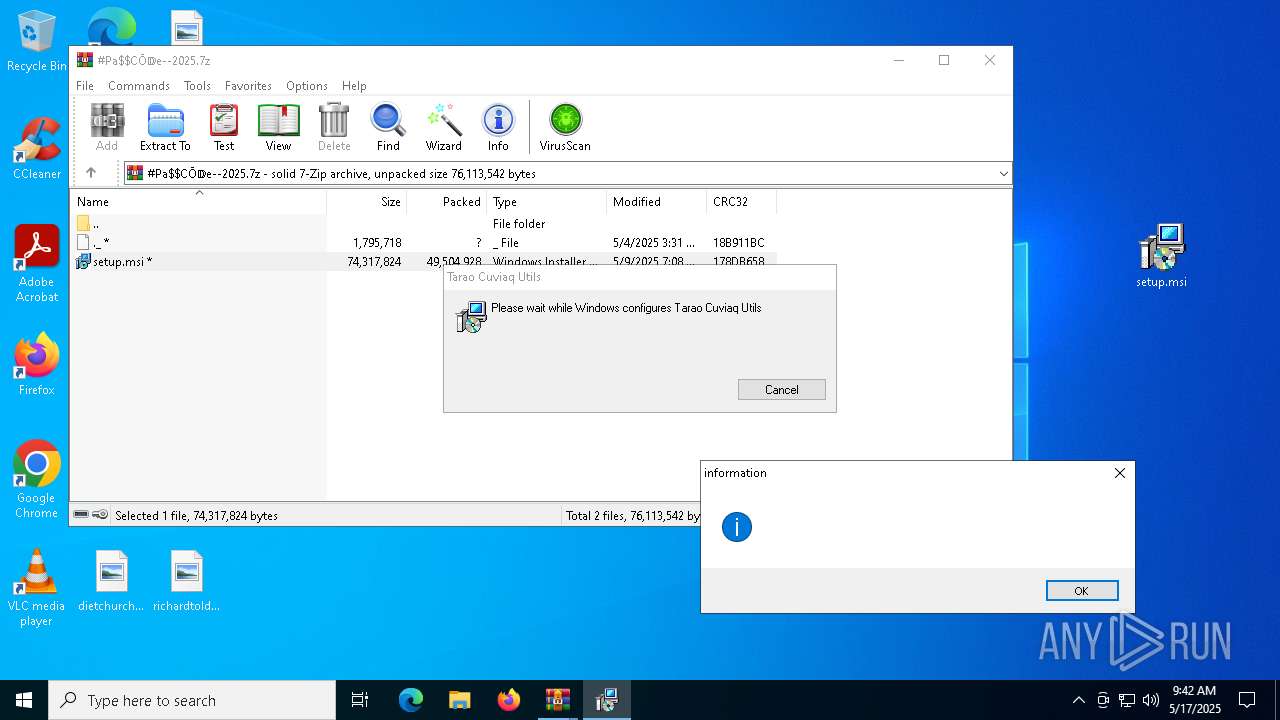Select the setup.msi desktop icon
This screenshot has width=1280, height=720.
point(1161,256)
